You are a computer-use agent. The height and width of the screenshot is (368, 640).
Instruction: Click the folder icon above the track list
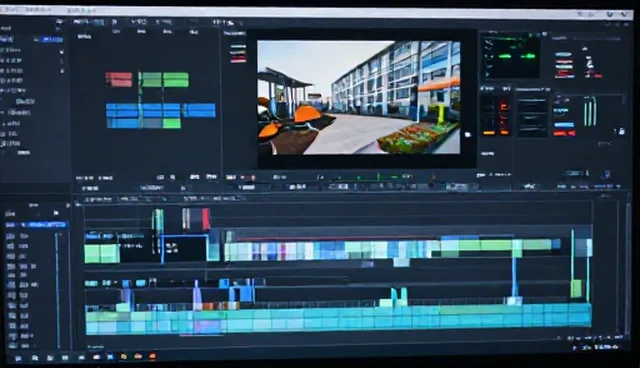coord(56,213)
